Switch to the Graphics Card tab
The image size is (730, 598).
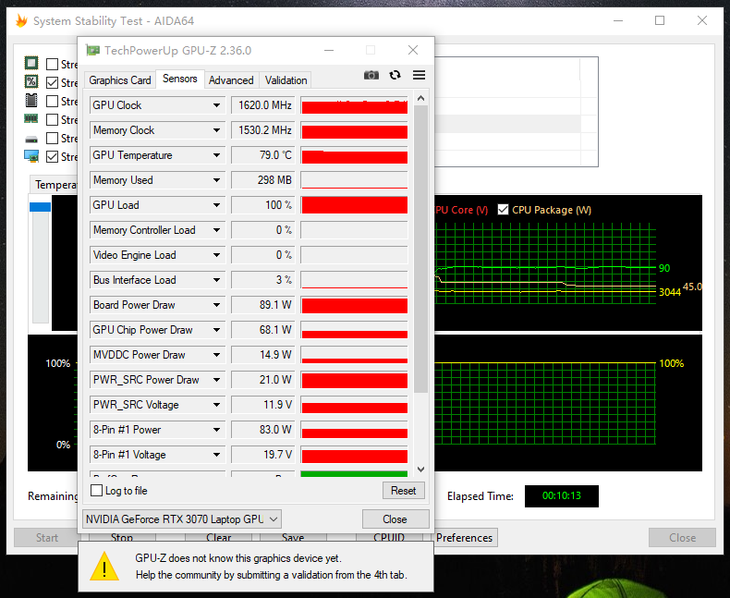[x=120, y=80]
